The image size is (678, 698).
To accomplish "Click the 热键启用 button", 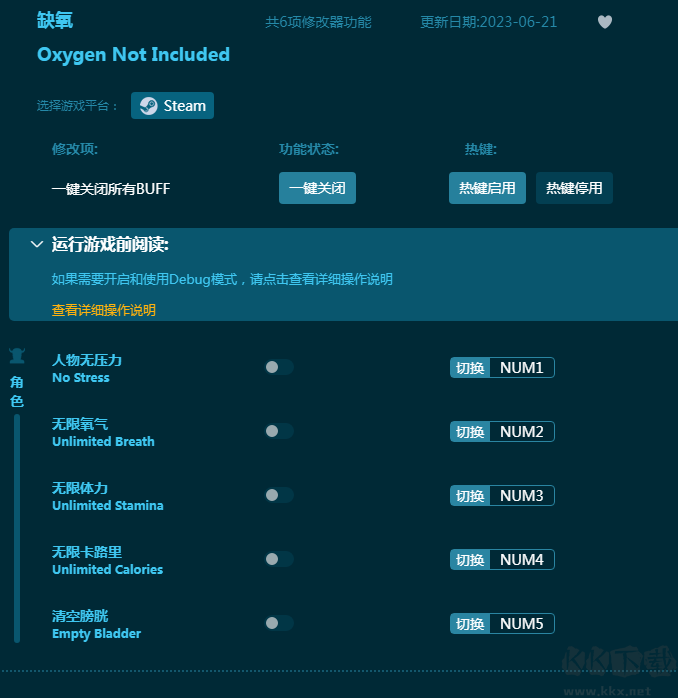I will [x=487, y=188].
